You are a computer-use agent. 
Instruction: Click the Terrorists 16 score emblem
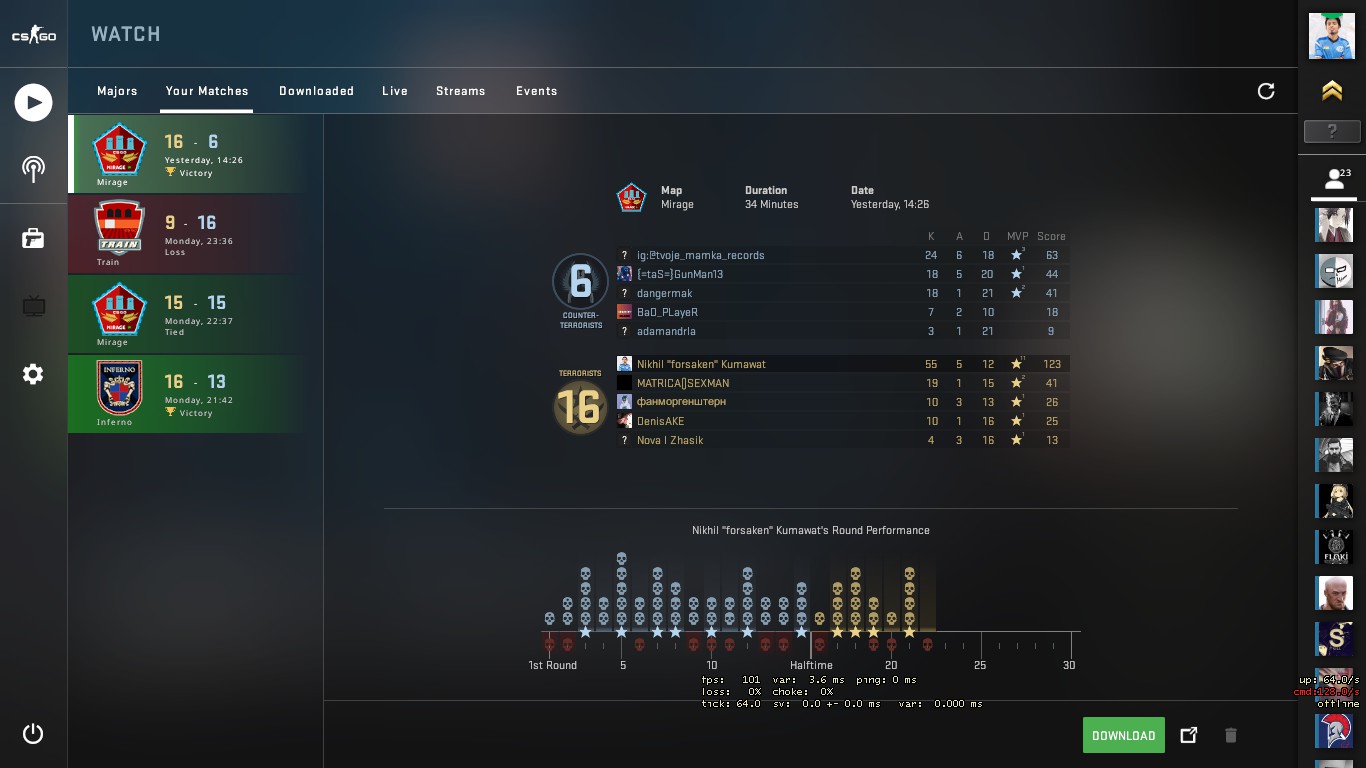coord(580,408)
